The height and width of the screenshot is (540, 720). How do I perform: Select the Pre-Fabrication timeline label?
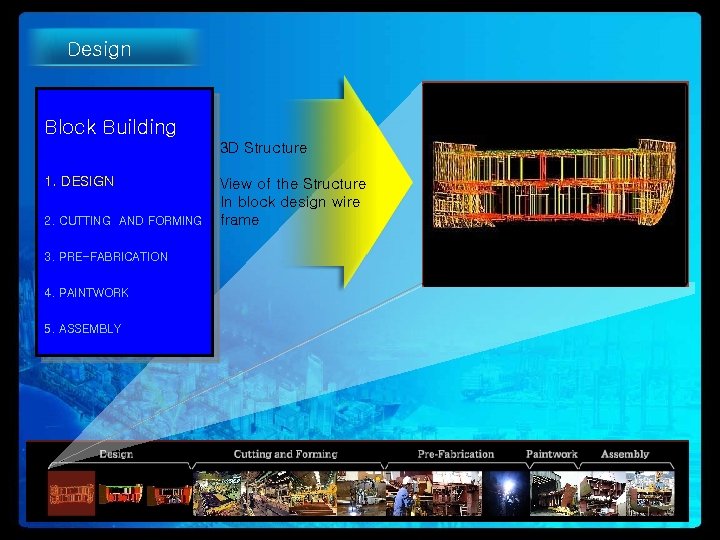point(456,454)
